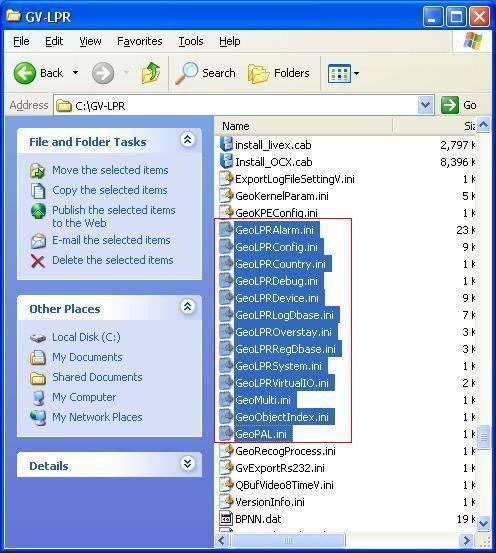Screen dimensions: 496x553
Task: Click the My Computer icon
Action: pyautogui.click(x=38, y=397)
